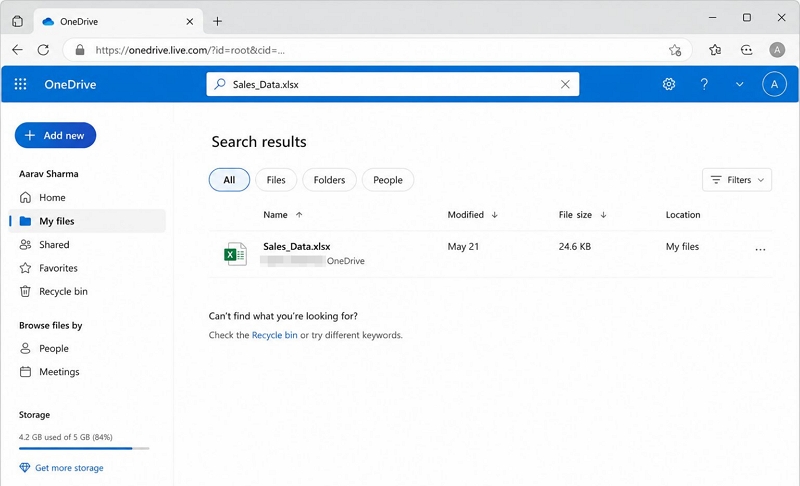This screenshot has height=486, width=800.
Task: Select the All filter pill
Action: 229,180
